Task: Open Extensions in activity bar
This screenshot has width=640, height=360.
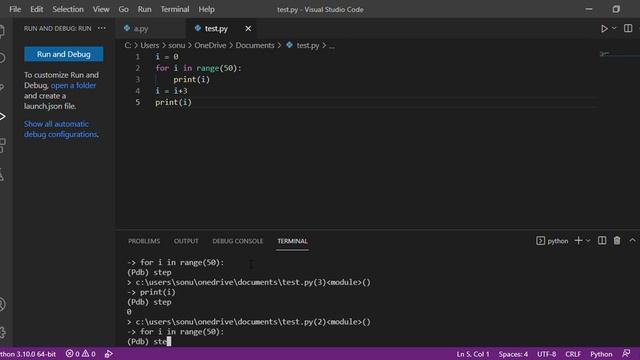Action: coord(2,145)
